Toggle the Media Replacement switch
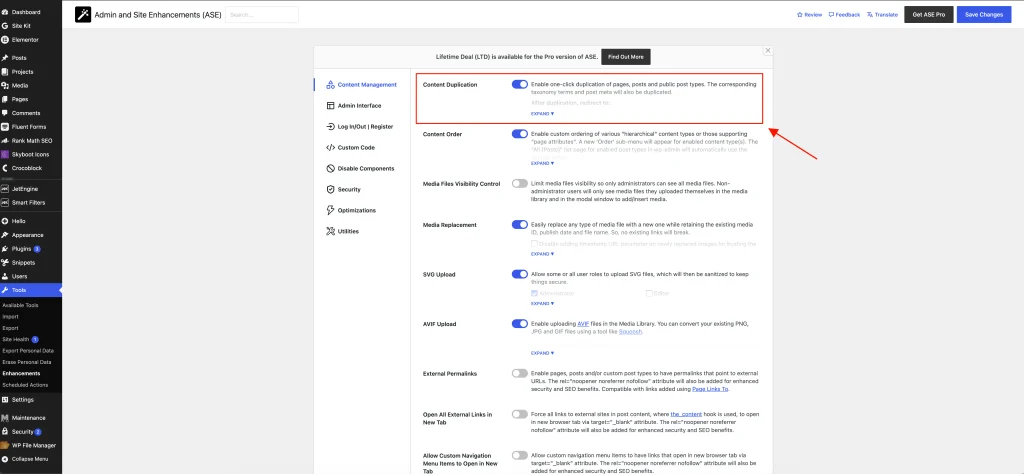The height and width of the screenshot is (474, 1024). click(520, 225)
